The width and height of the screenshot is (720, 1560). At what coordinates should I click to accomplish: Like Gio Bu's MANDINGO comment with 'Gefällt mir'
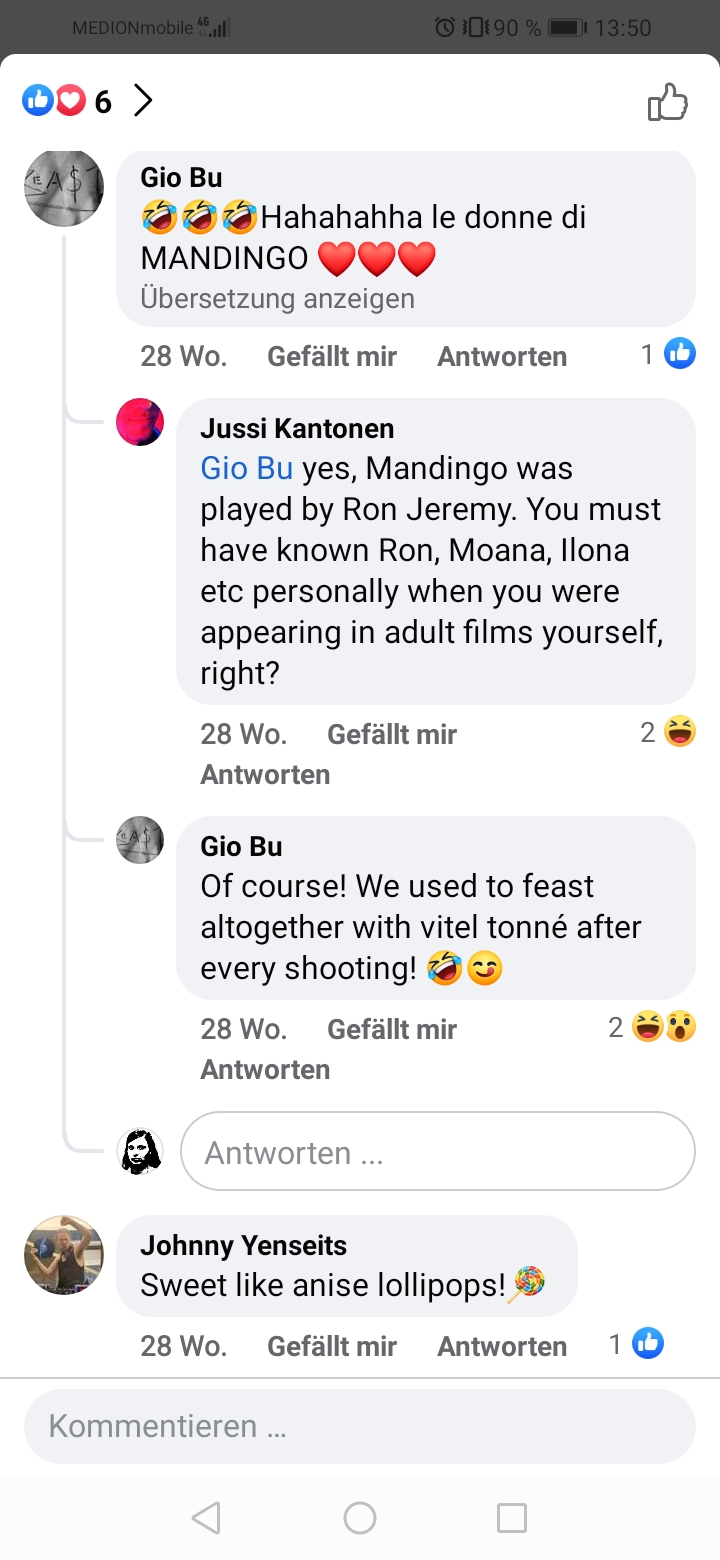[332, 356]
